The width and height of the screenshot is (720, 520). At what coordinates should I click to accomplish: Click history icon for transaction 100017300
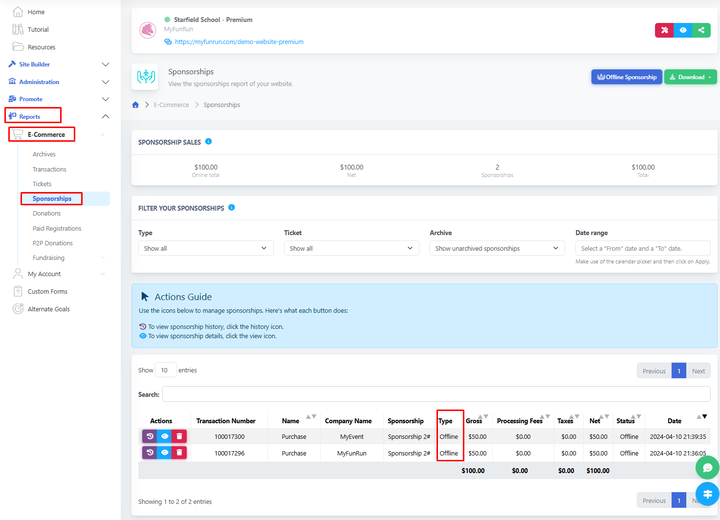149,437
